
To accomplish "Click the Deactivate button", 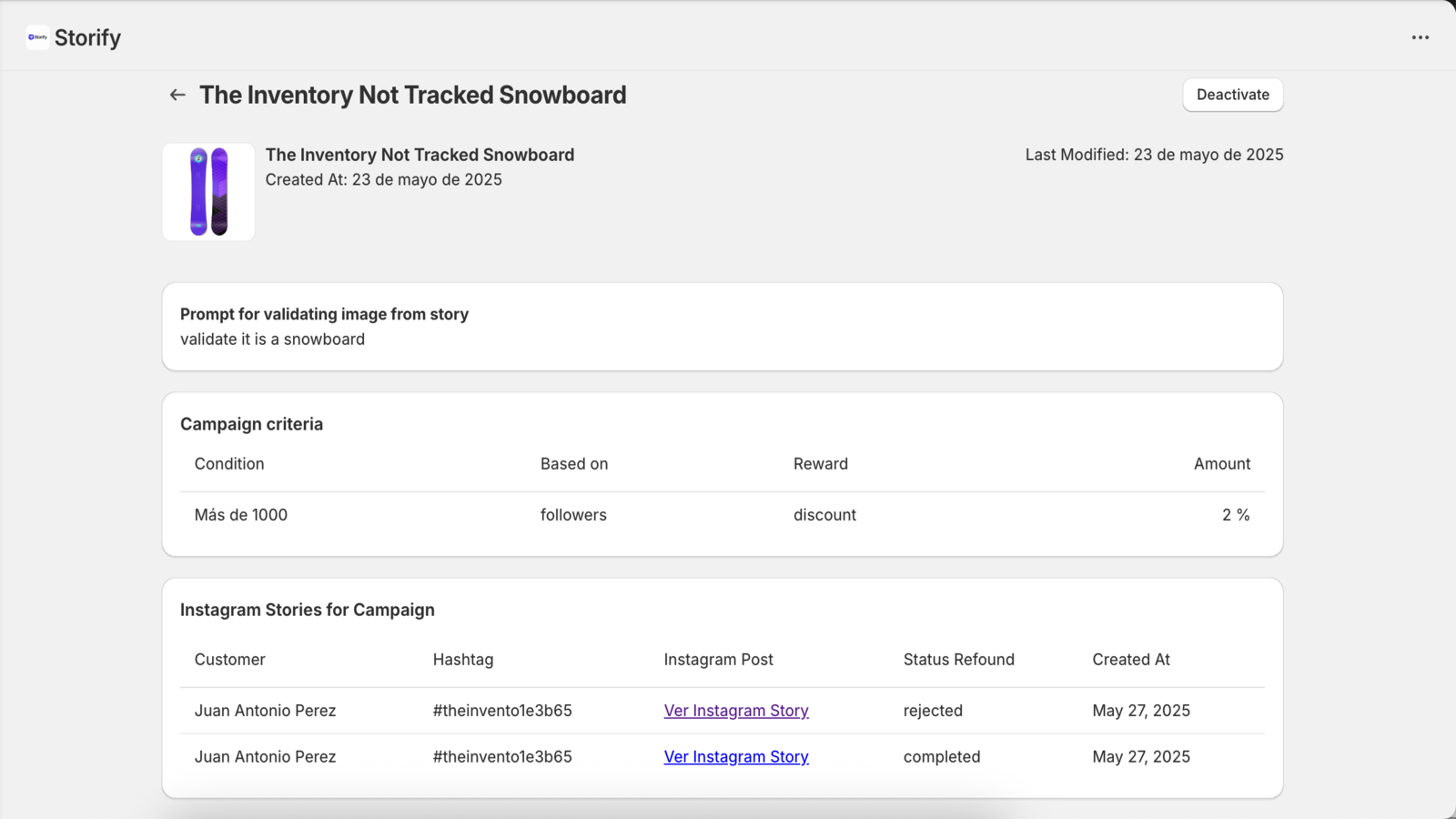I will [x=1232, y=95].
